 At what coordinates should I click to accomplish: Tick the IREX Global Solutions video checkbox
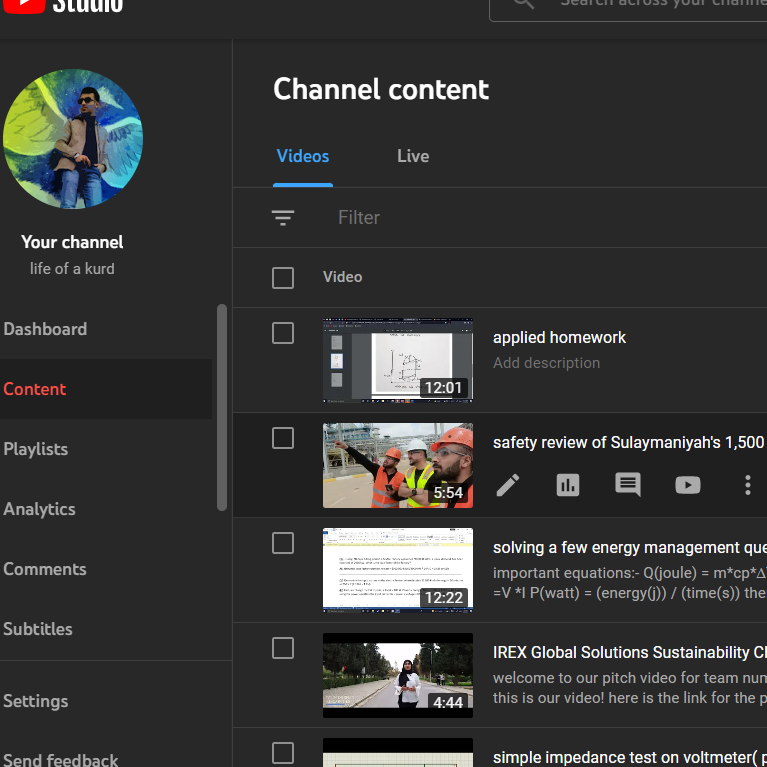[x=283, y=648]
